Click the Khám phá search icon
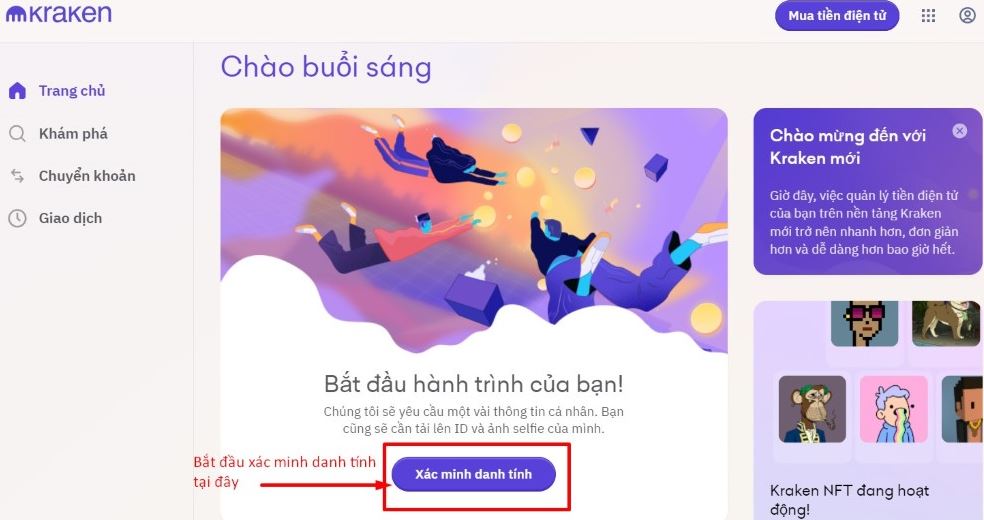 17,134
